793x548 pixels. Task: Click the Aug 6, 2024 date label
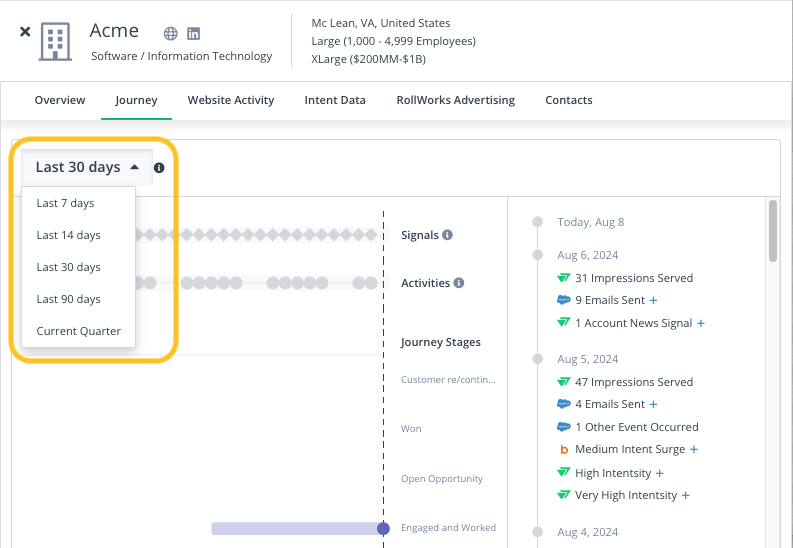coord(588,255)
